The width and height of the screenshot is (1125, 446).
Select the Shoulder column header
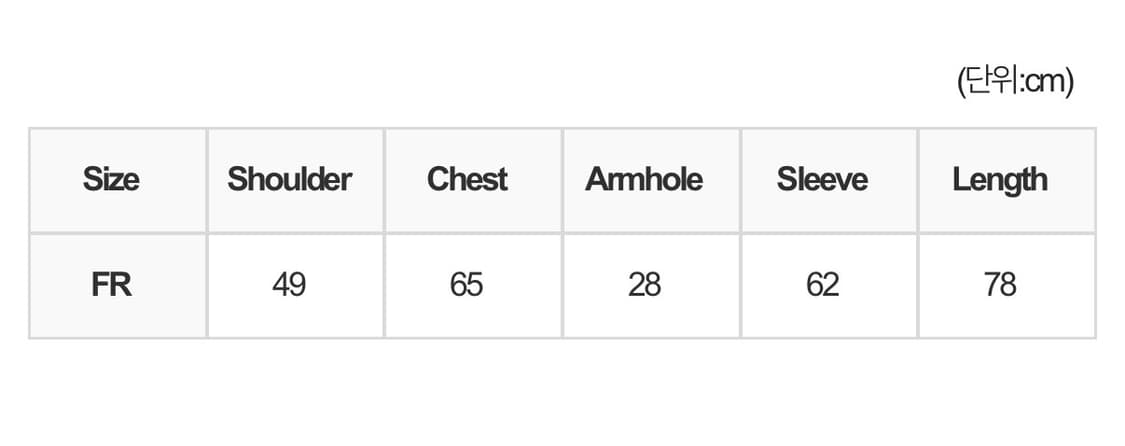pos(289,180)
